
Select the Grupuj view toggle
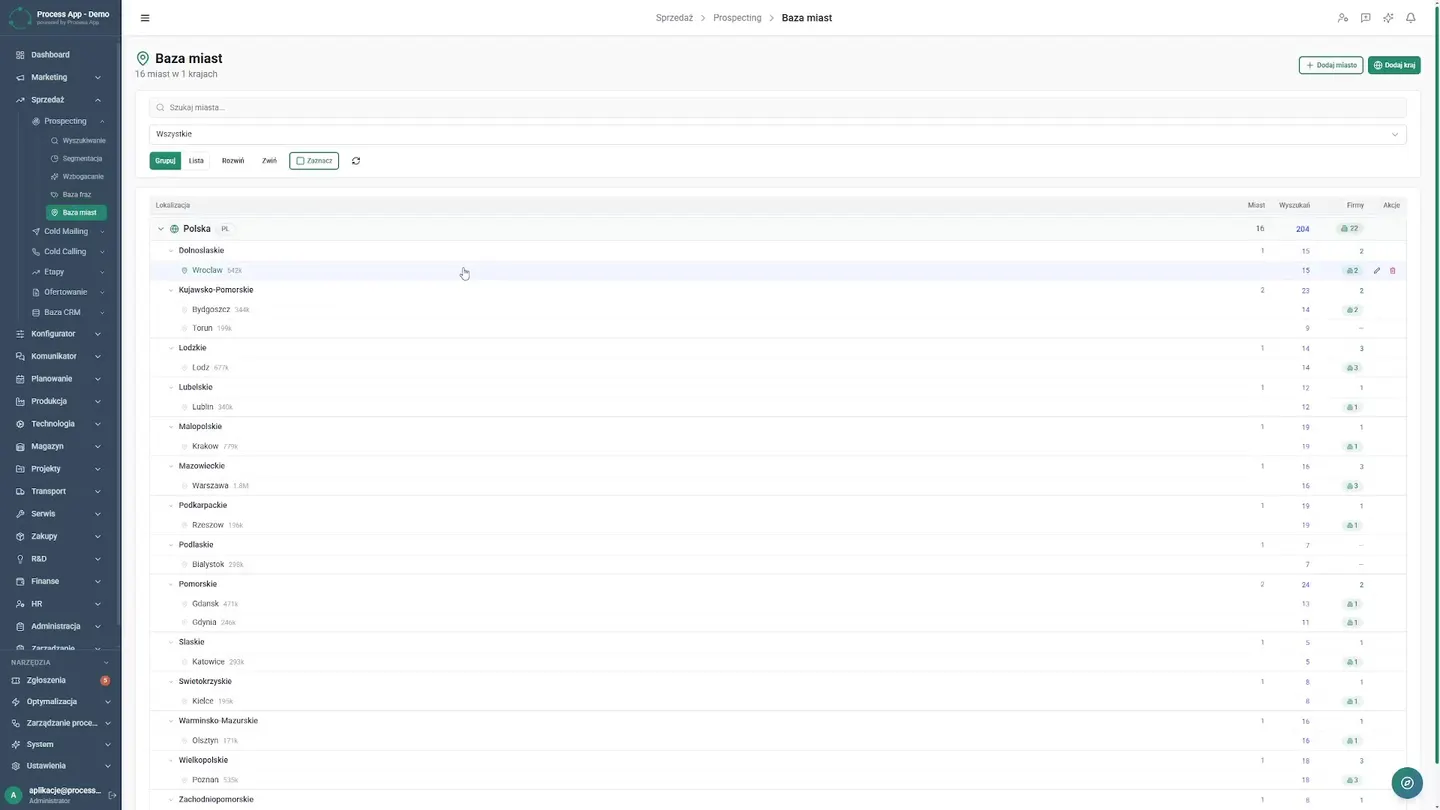pos(165,161)
